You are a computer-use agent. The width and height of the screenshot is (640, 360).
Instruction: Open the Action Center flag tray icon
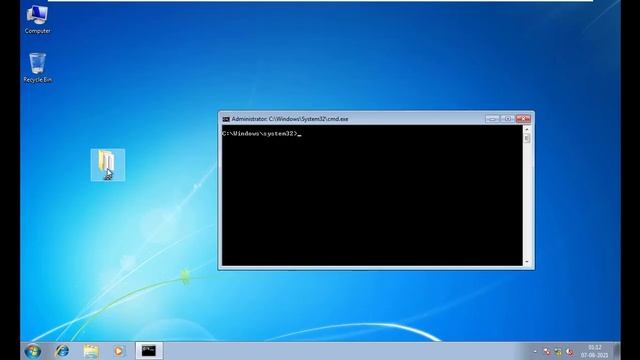547,351
